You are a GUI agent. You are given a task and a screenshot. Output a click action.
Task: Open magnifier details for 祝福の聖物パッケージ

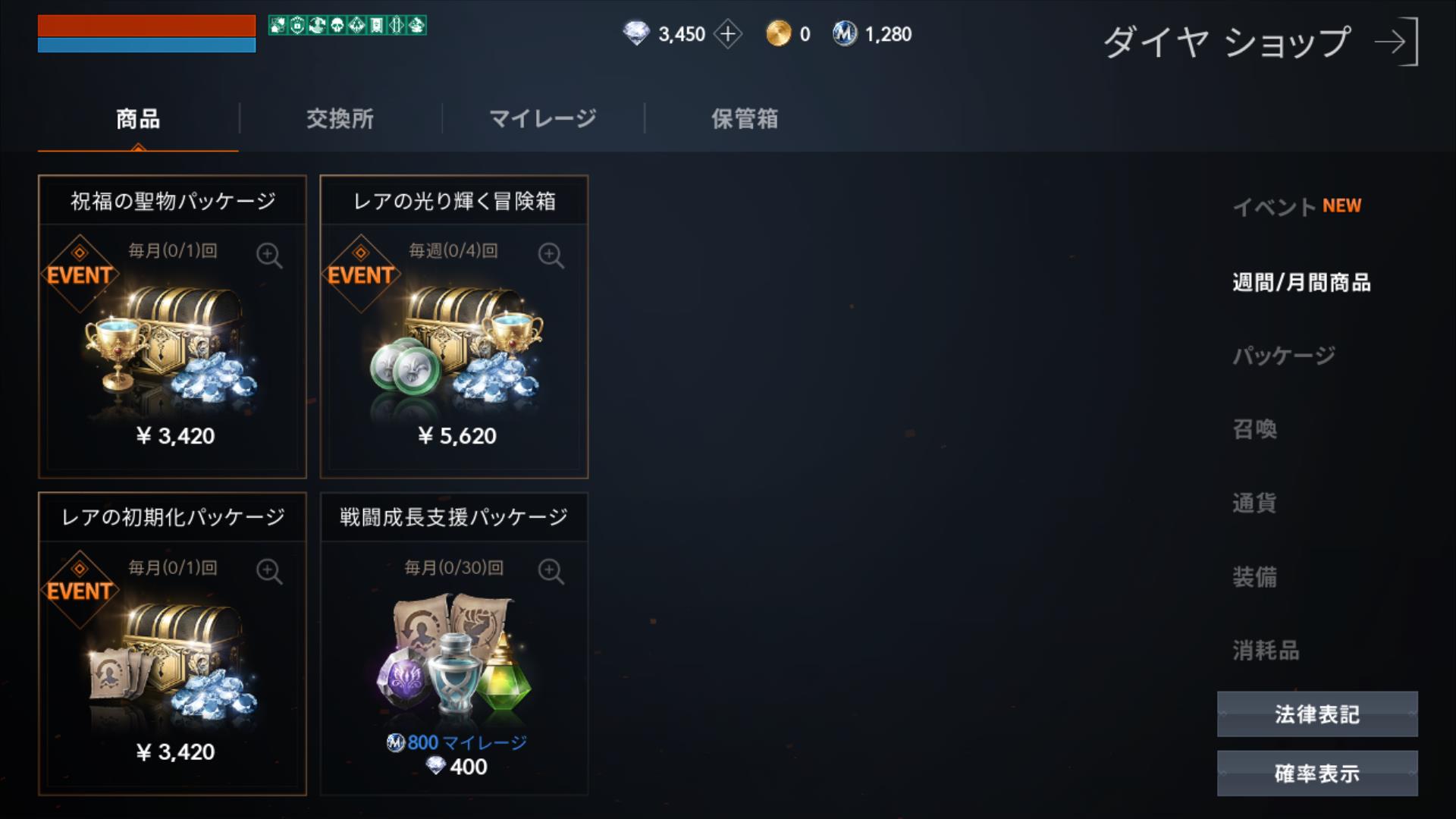point(269,256)
